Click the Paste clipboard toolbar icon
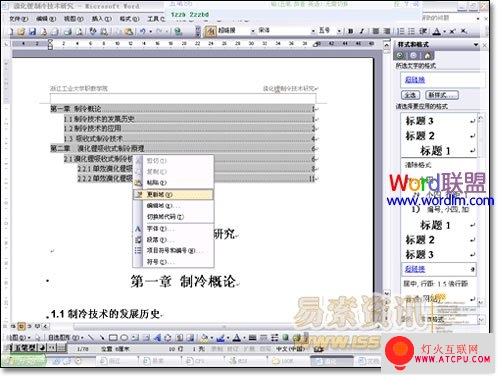 (128, 31)
